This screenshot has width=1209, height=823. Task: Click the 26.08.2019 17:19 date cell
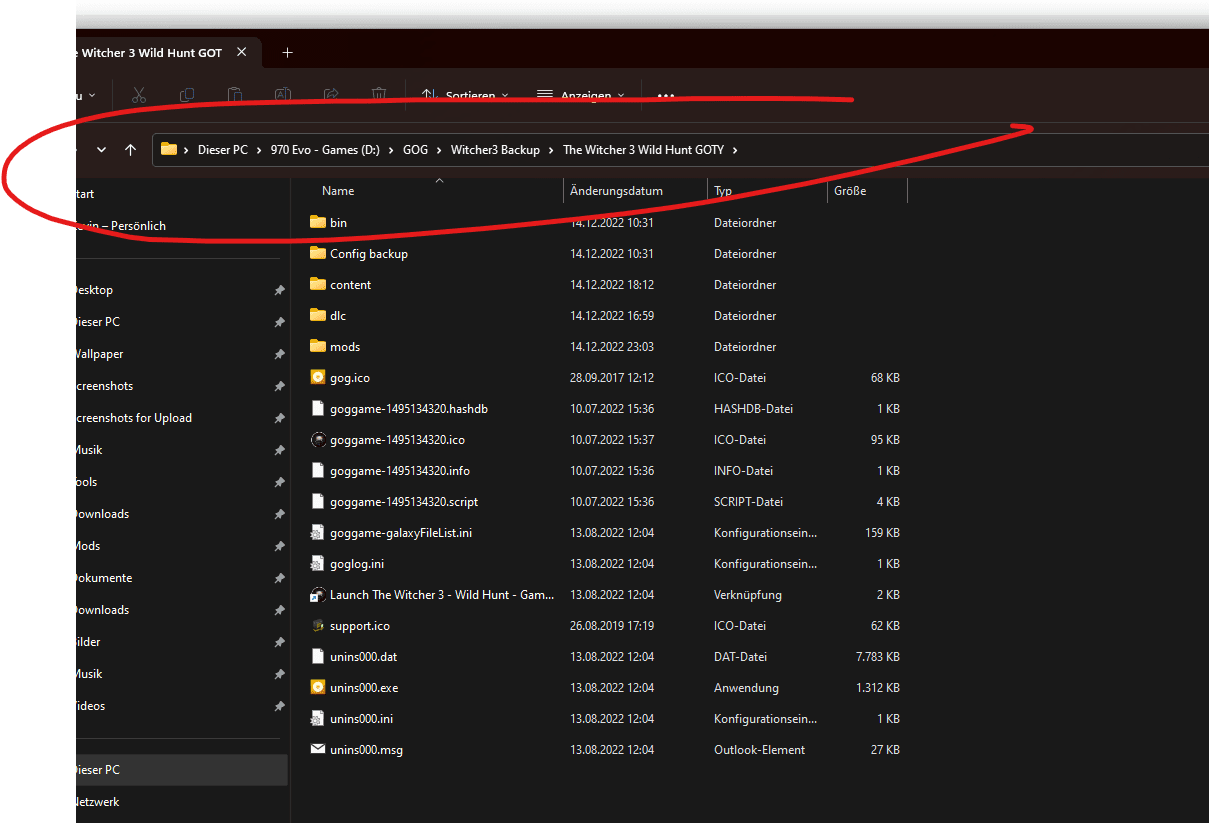pyautogui.click(x=612, y=625)
